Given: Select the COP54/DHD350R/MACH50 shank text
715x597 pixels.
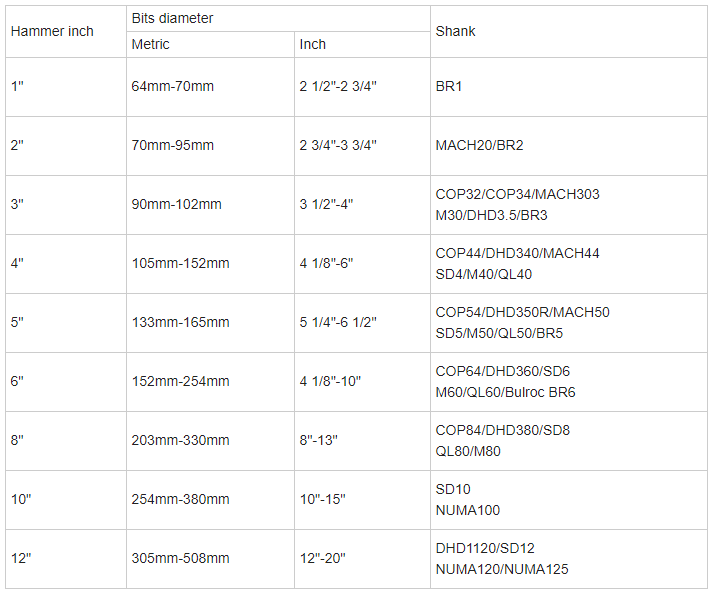Looking at the screenshot, I should point(522,312).
